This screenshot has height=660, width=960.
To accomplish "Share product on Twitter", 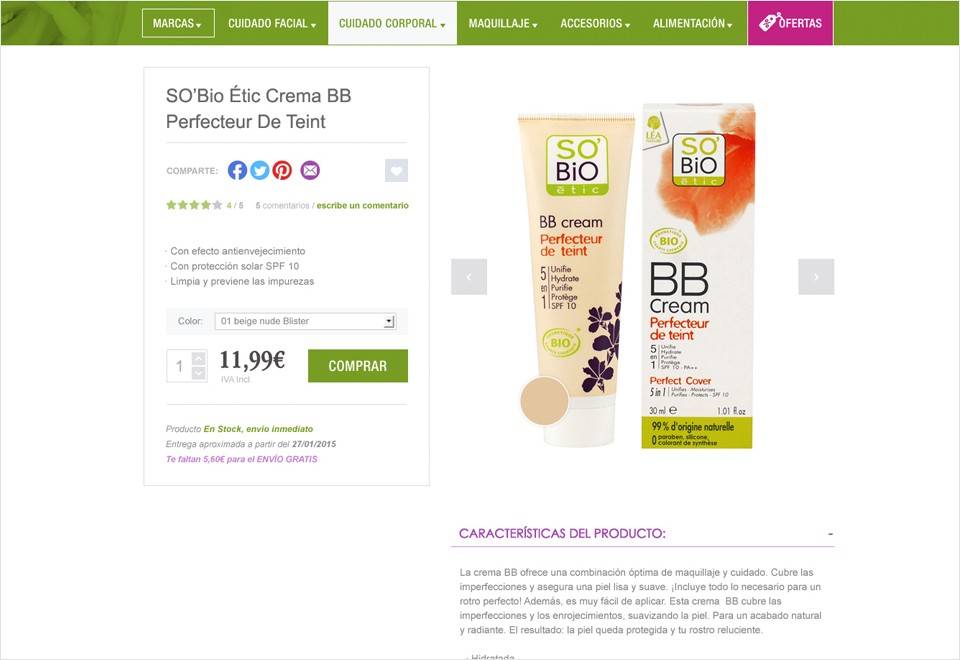I will [260, 170].
